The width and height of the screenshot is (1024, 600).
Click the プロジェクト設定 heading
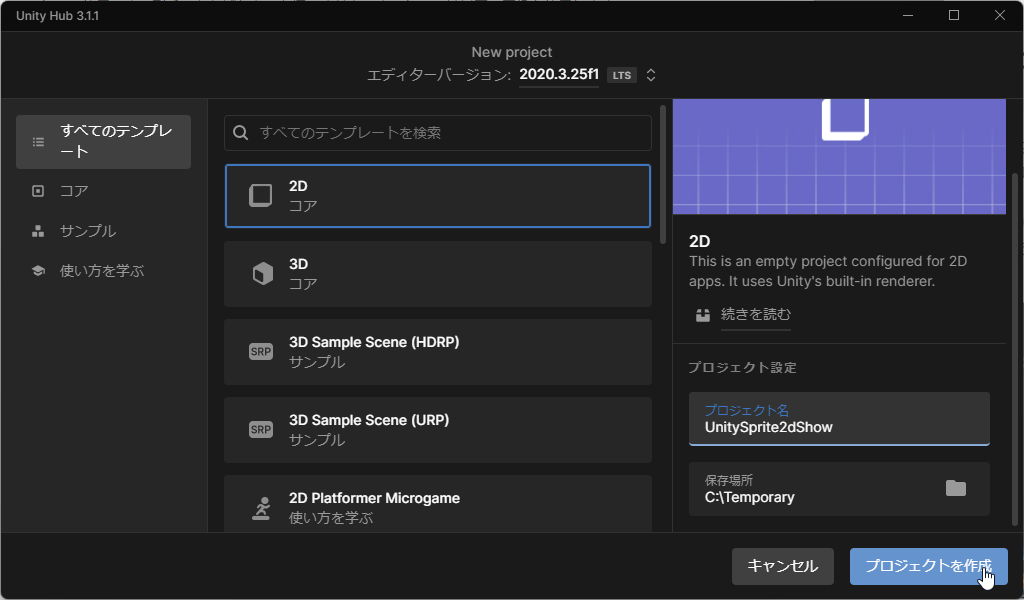click(743, 368)
